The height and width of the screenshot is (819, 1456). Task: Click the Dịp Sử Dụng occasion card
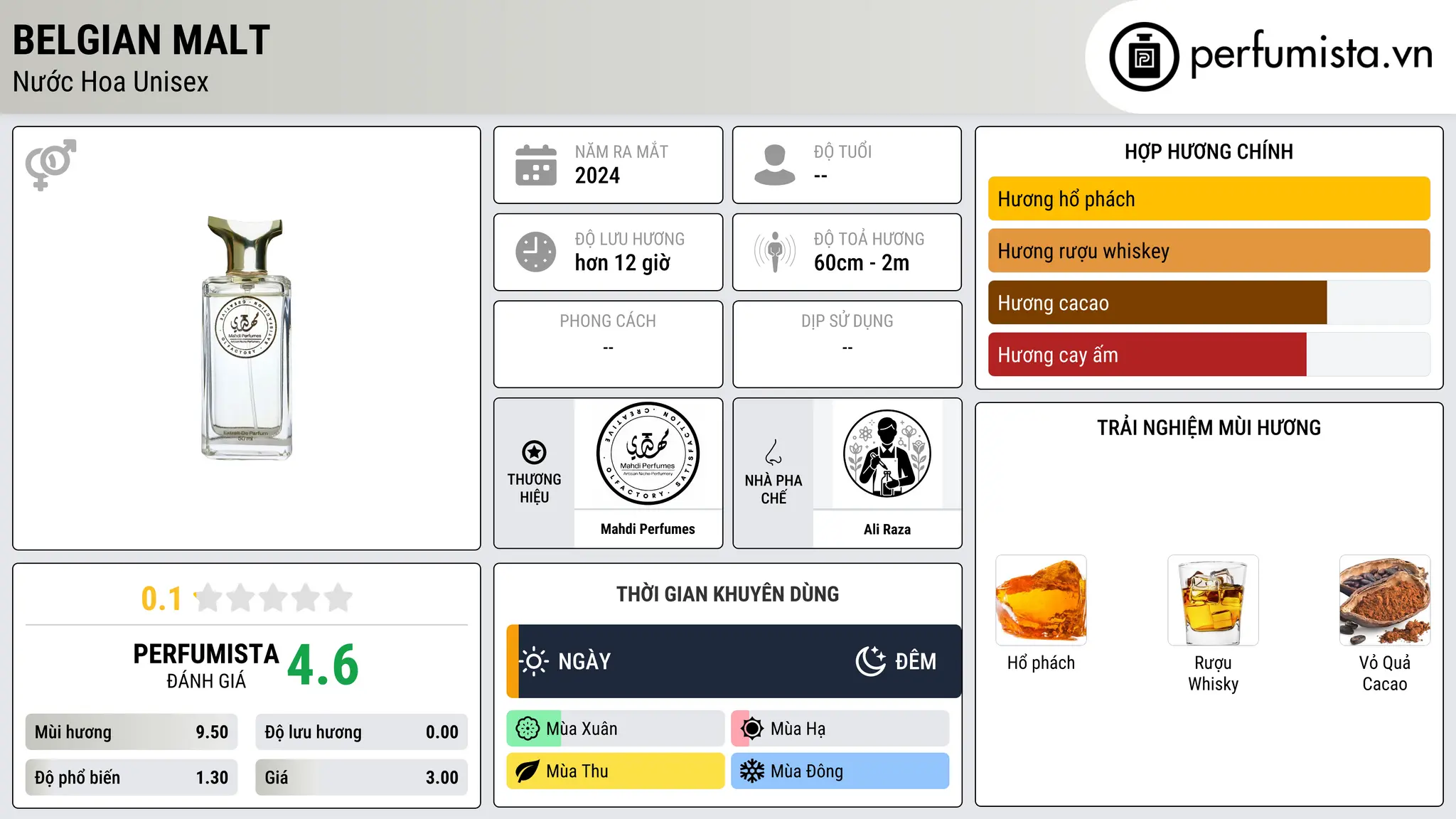847,344
